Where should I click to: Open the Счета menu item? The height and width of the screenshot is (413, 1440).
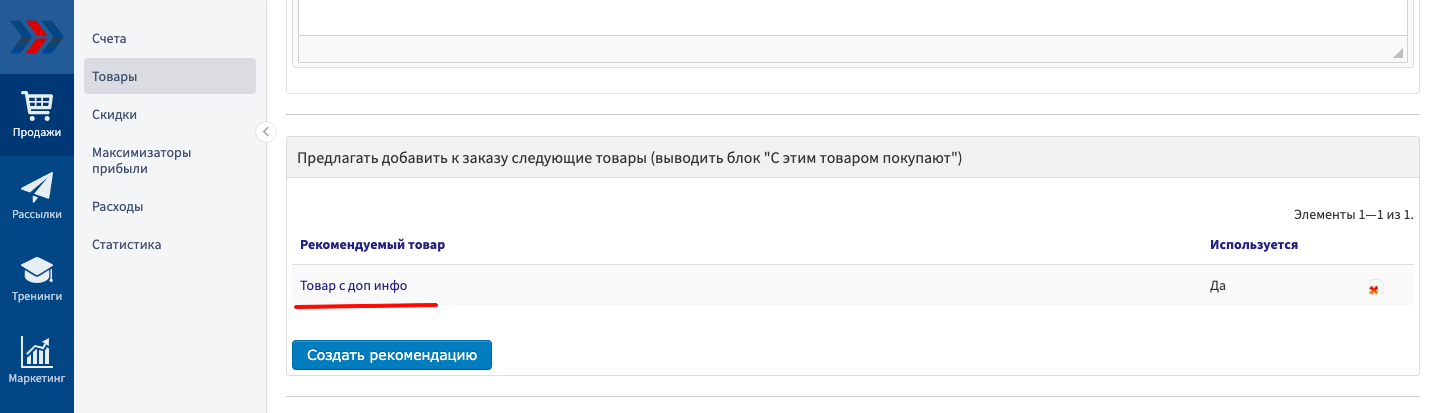[x=109, y=38]
